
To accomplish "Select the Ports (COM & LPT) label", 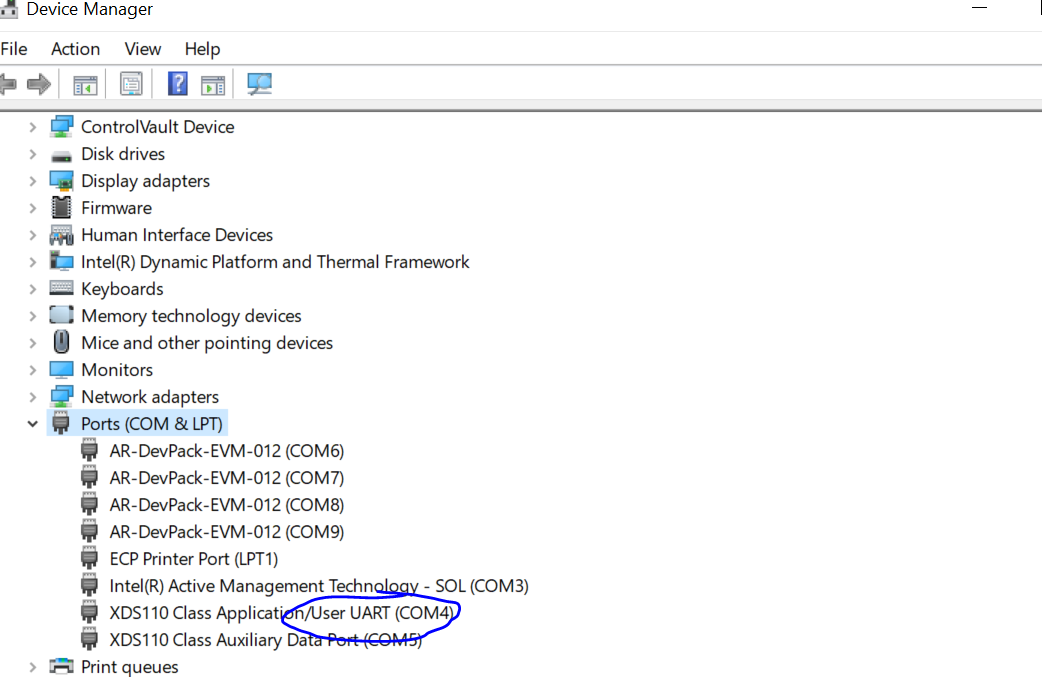I will pos(152,424).
